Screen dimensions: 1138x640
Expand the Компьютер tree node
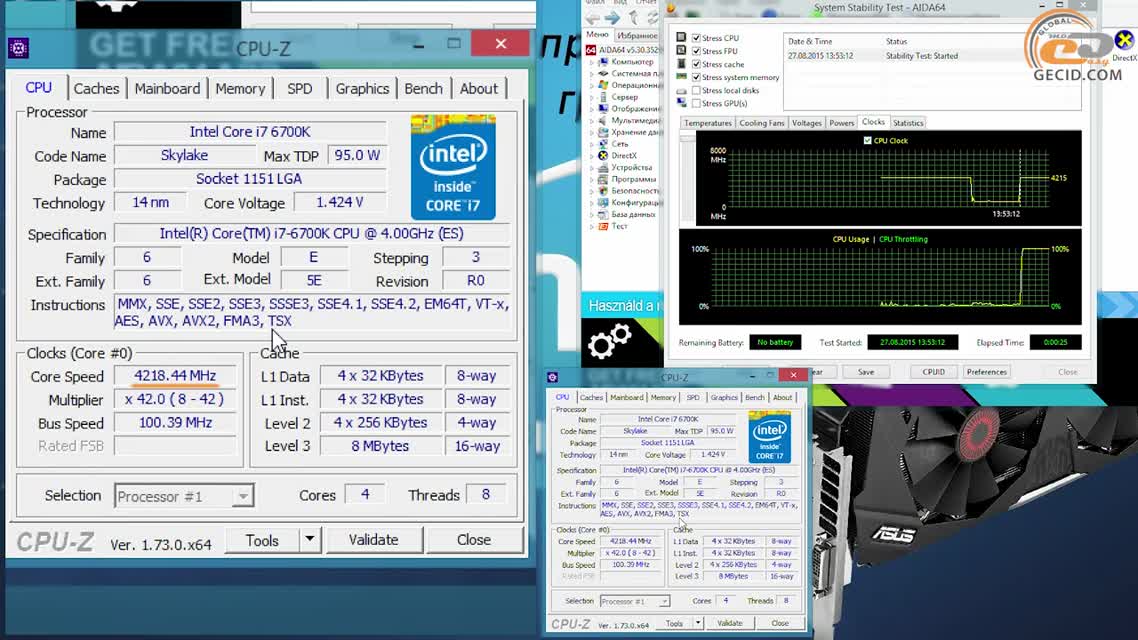click(x=591, y=62)
